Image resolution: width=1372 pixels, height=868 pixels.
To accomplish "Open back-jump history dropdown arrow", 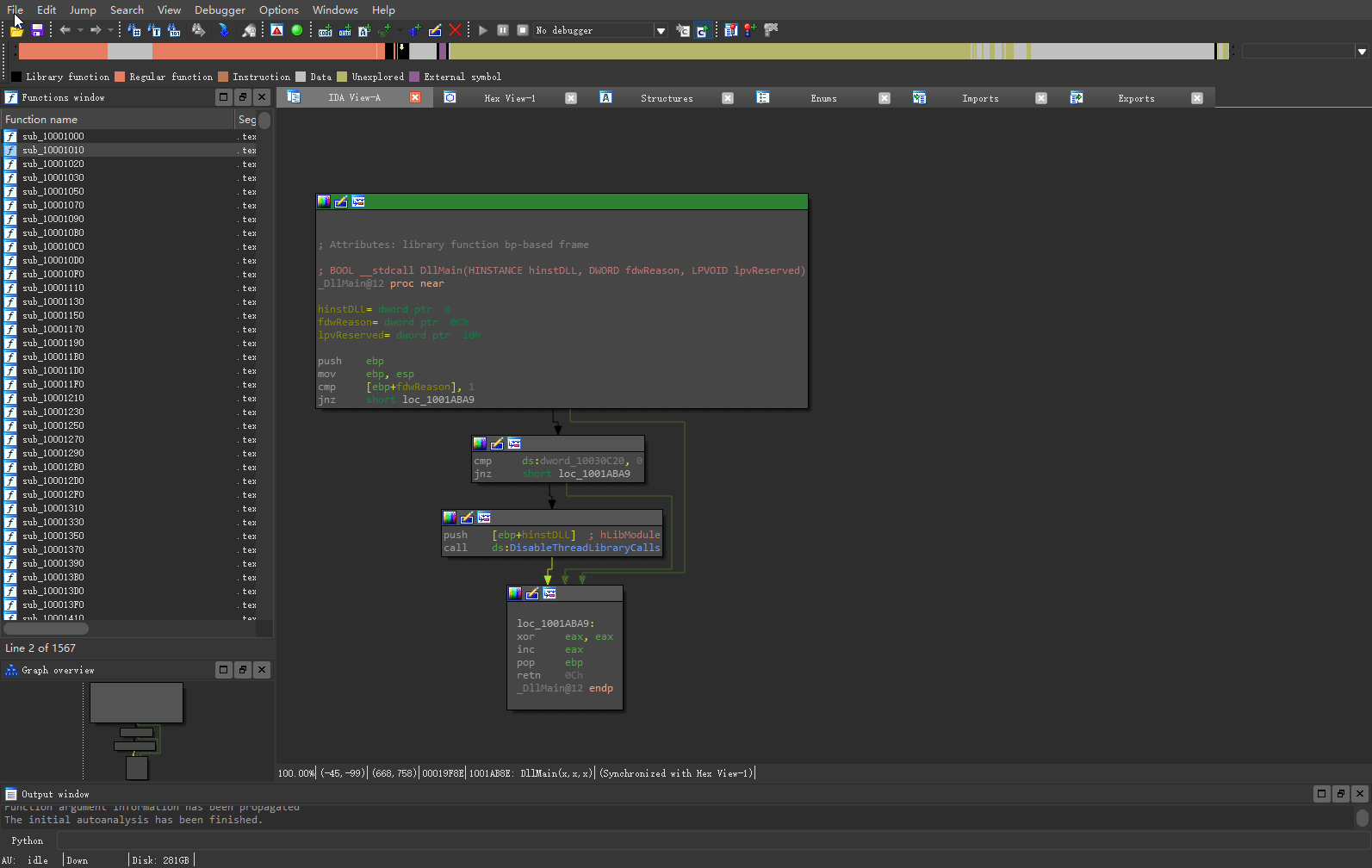I will click(x=80, y=30).
